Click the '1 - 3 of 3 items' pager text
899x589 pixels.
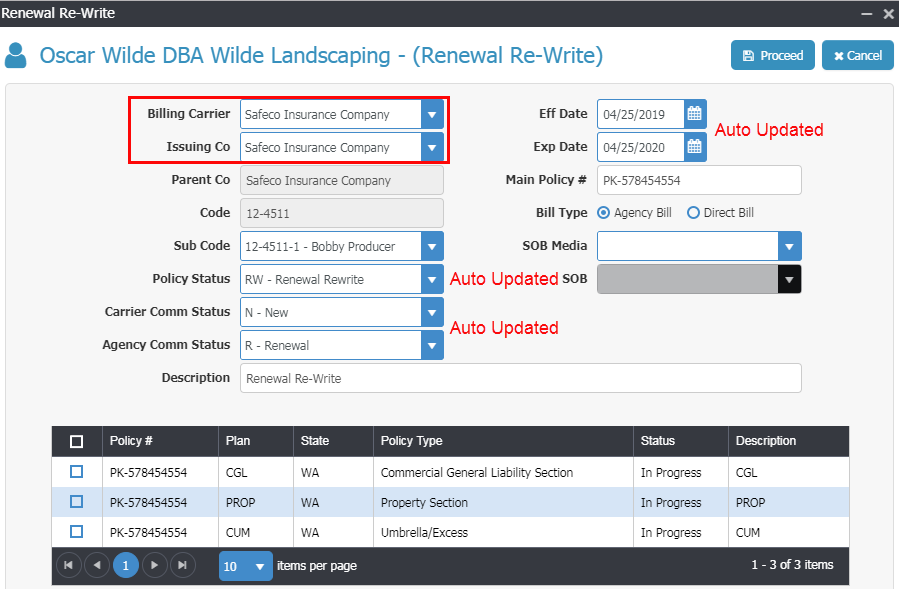[792, 565]
